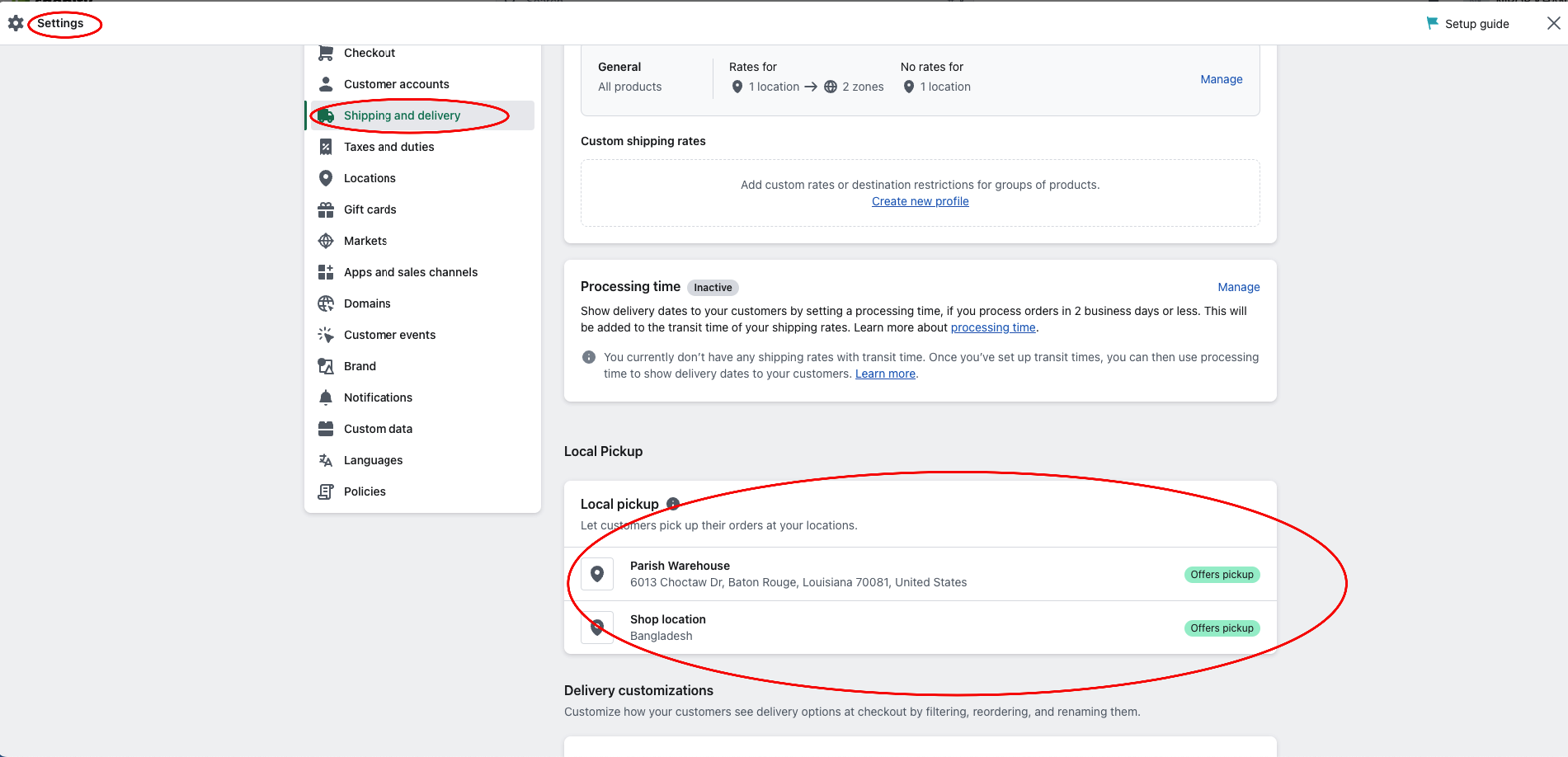This screenshot has height=757, width=1568.
Task: Click the Shop location pin icon
Action: pos(597,628)
